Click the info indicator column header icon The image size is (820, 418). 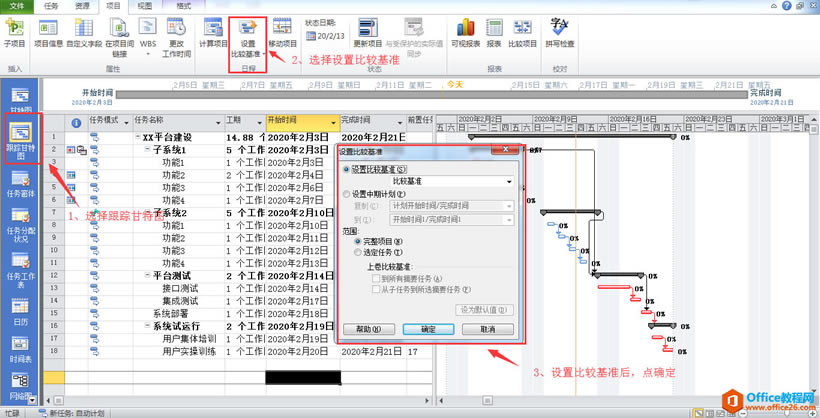tap(76, 123)
